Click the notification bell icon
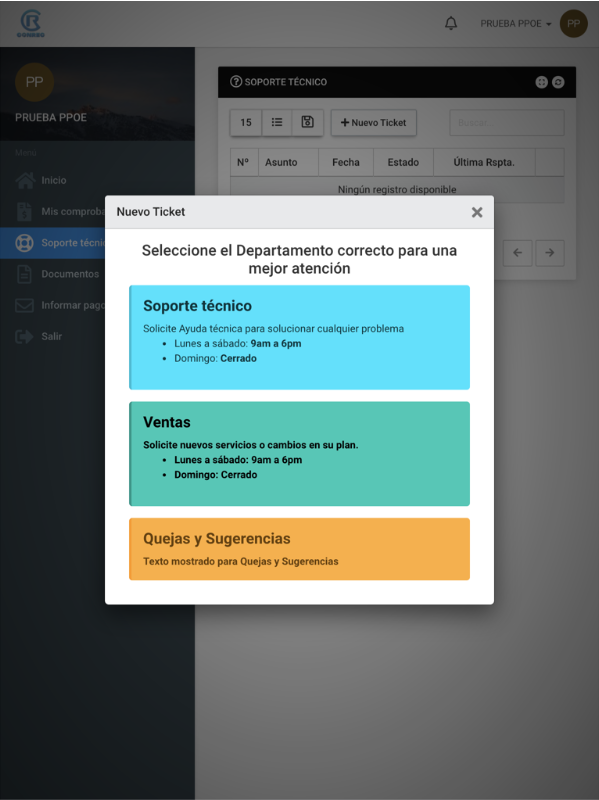Screen dimensions: 599x800 [x=451, y=23]
